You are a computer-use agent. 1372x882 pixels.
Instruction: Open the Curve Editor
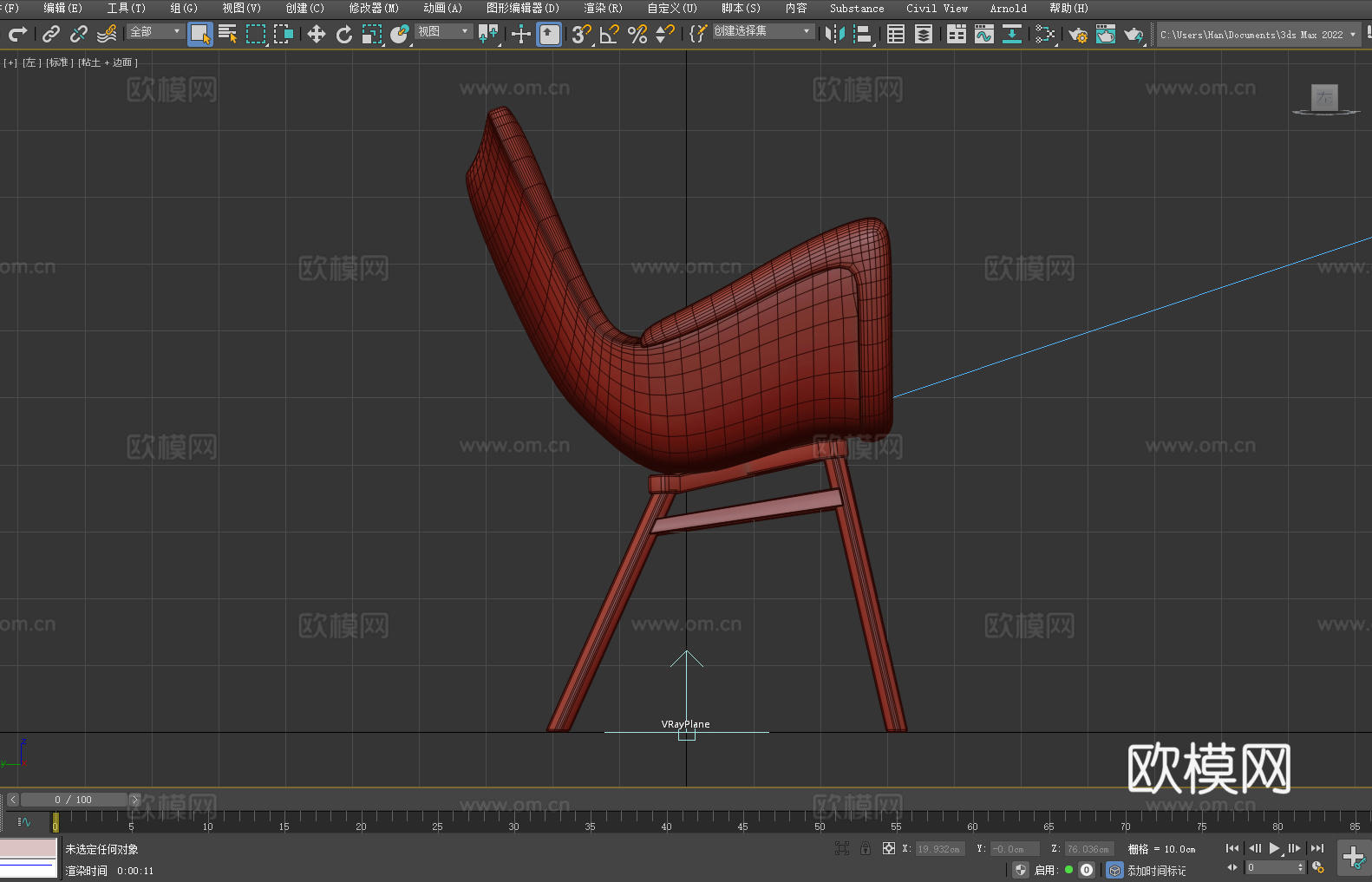[984, 34]
